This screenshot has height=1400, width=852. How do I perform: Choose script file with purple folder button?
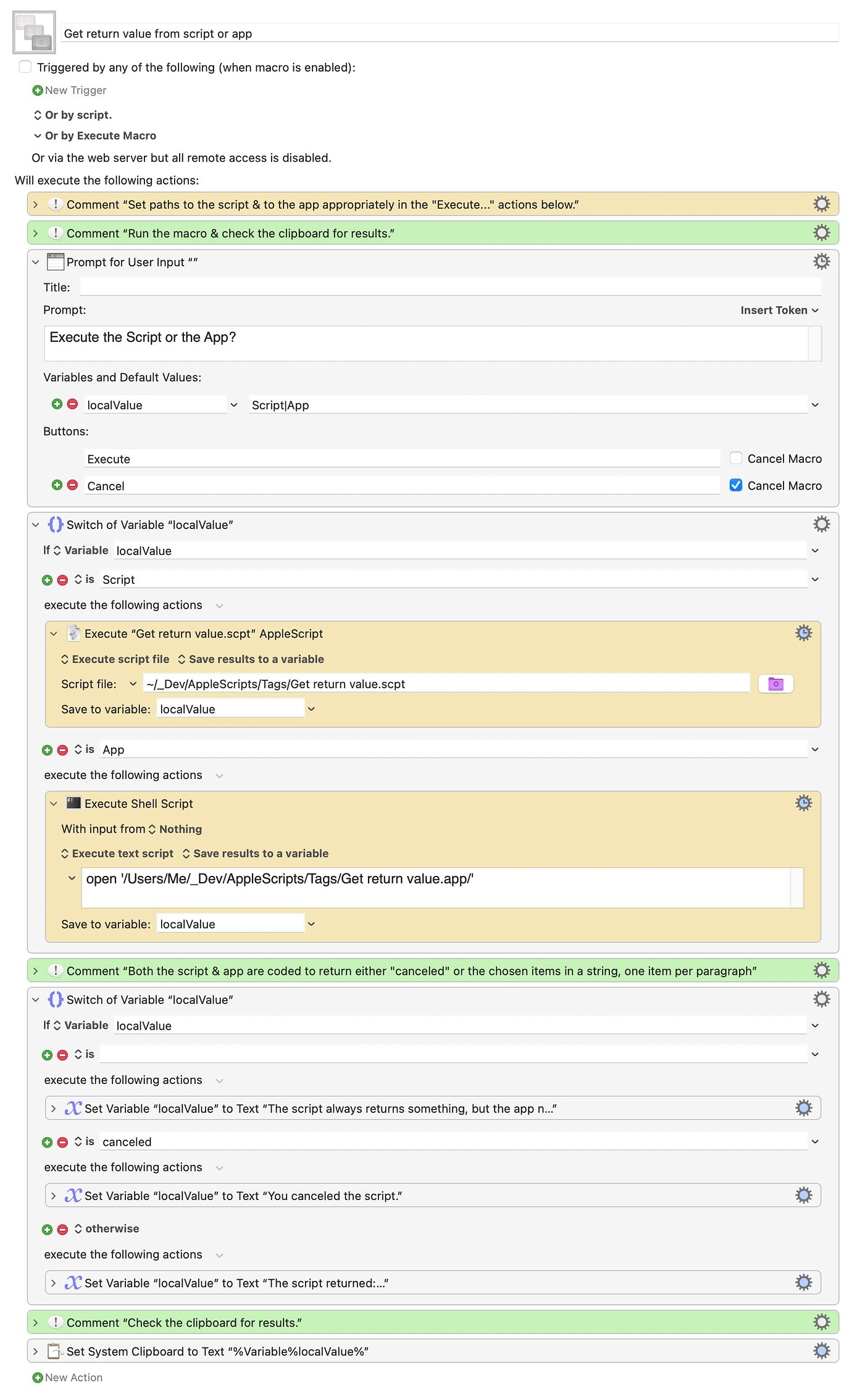click(x=775, y=684)
